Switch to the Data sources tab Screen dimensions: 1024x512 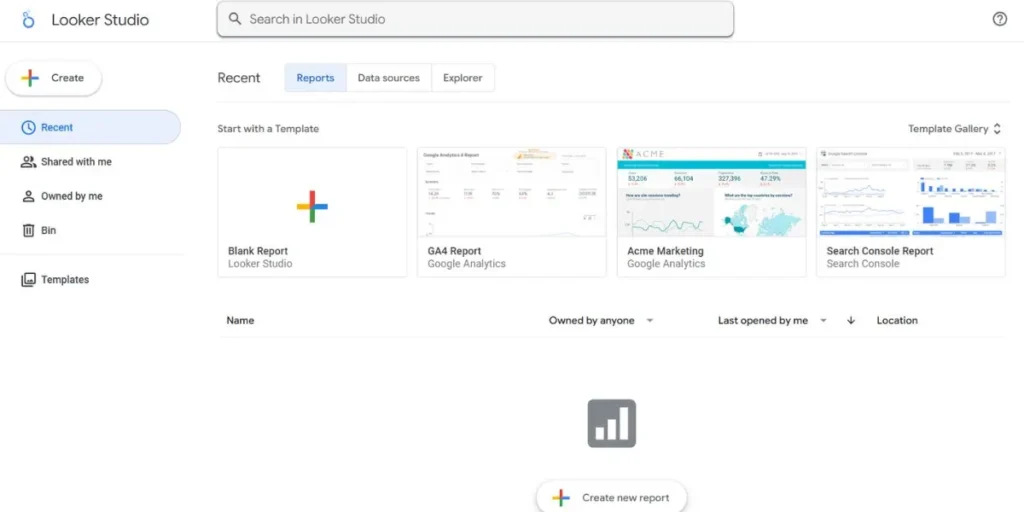click(389, 78)
